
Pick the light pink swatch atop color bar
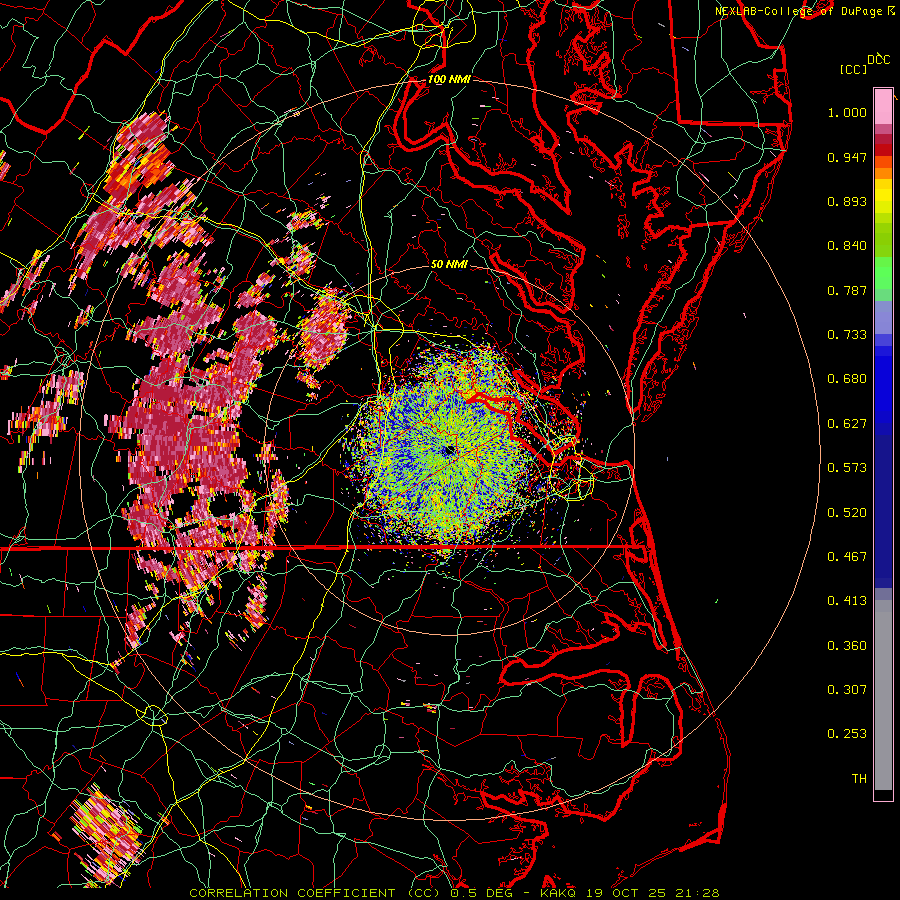(x=883, y=107)
